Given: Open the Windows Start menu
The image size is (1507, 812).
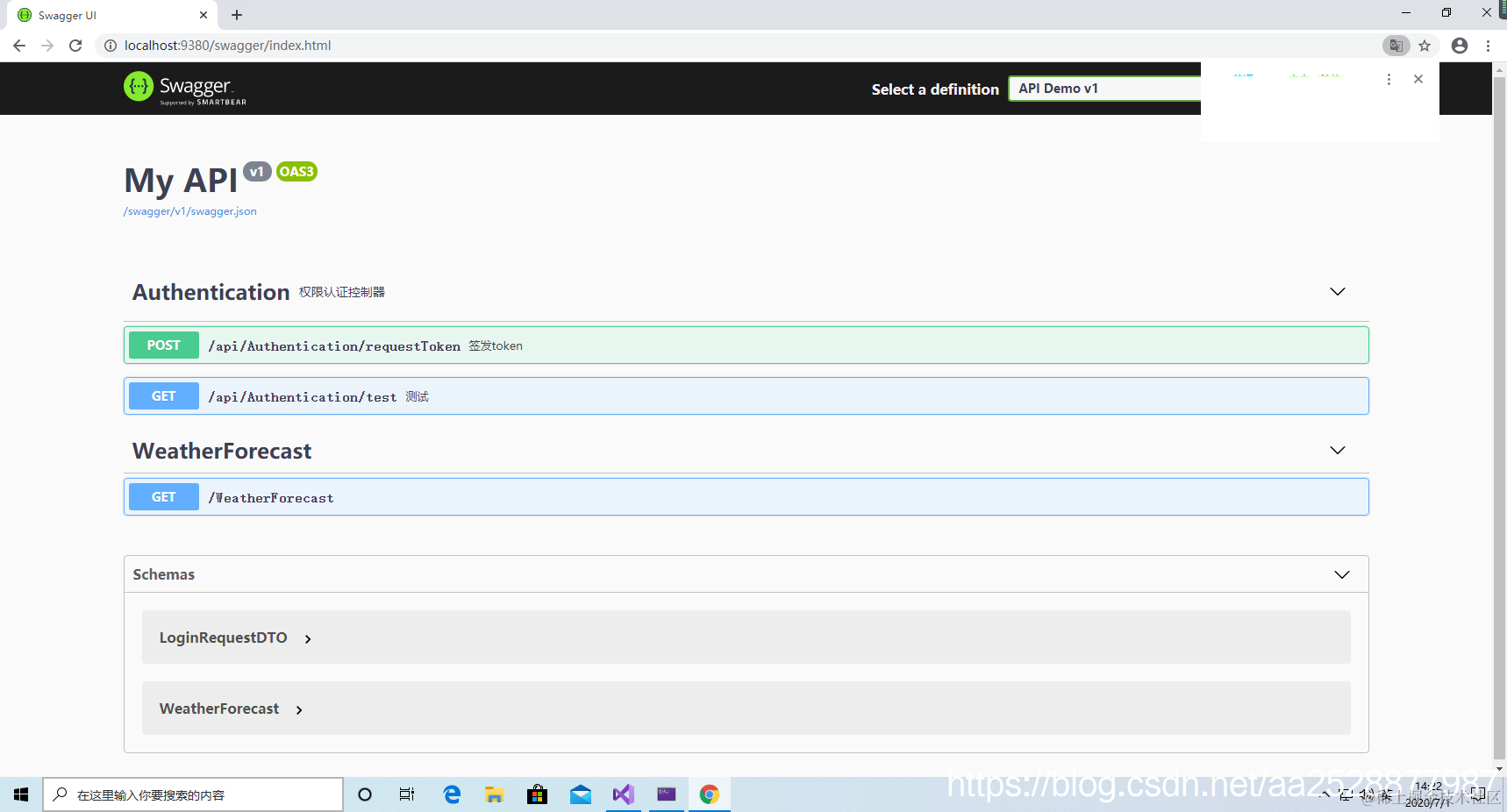Looking at the screenshot, I should [21, 794].
